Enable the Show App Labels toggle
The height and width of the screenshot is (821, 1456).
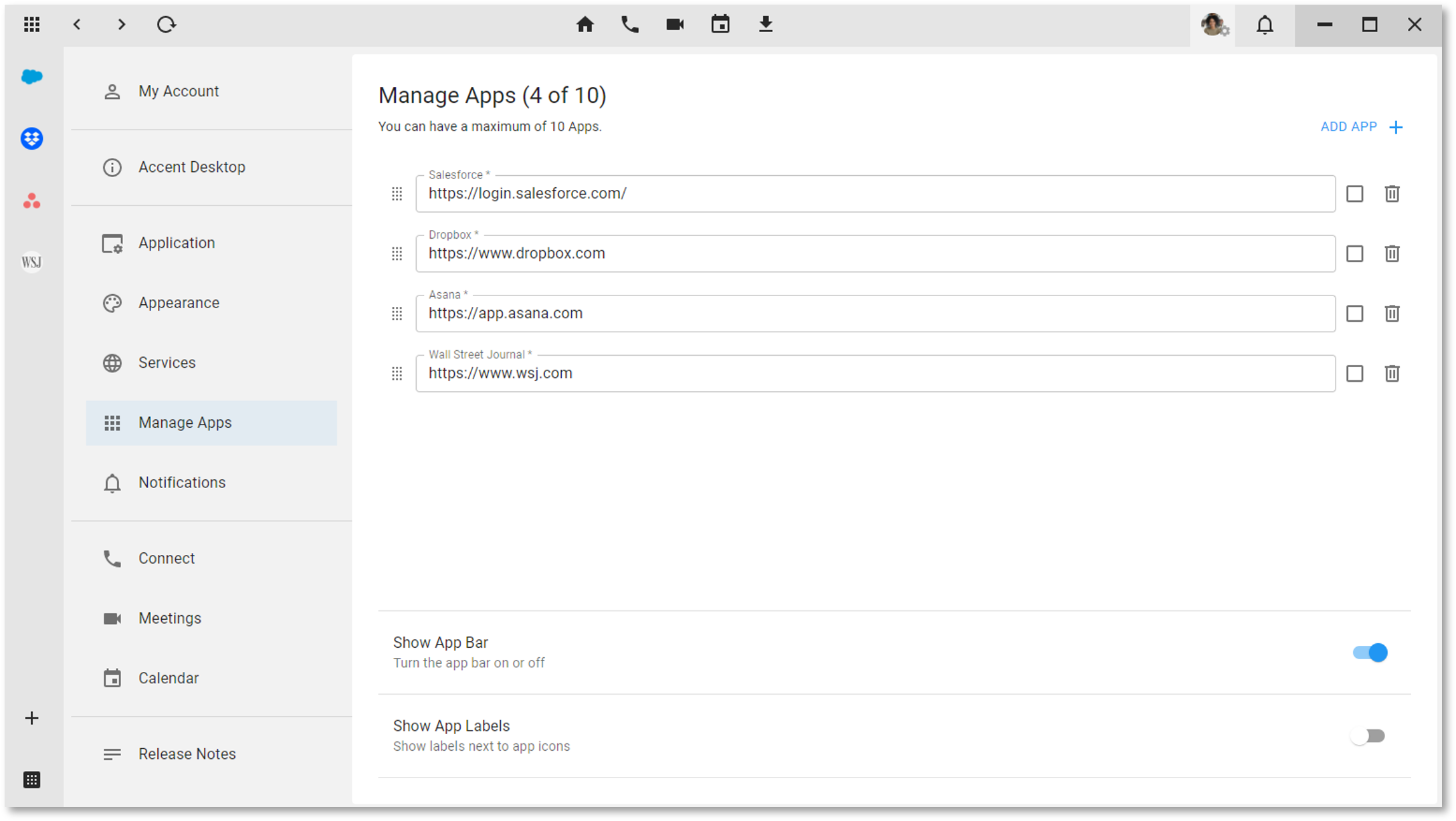point(1367,736)
